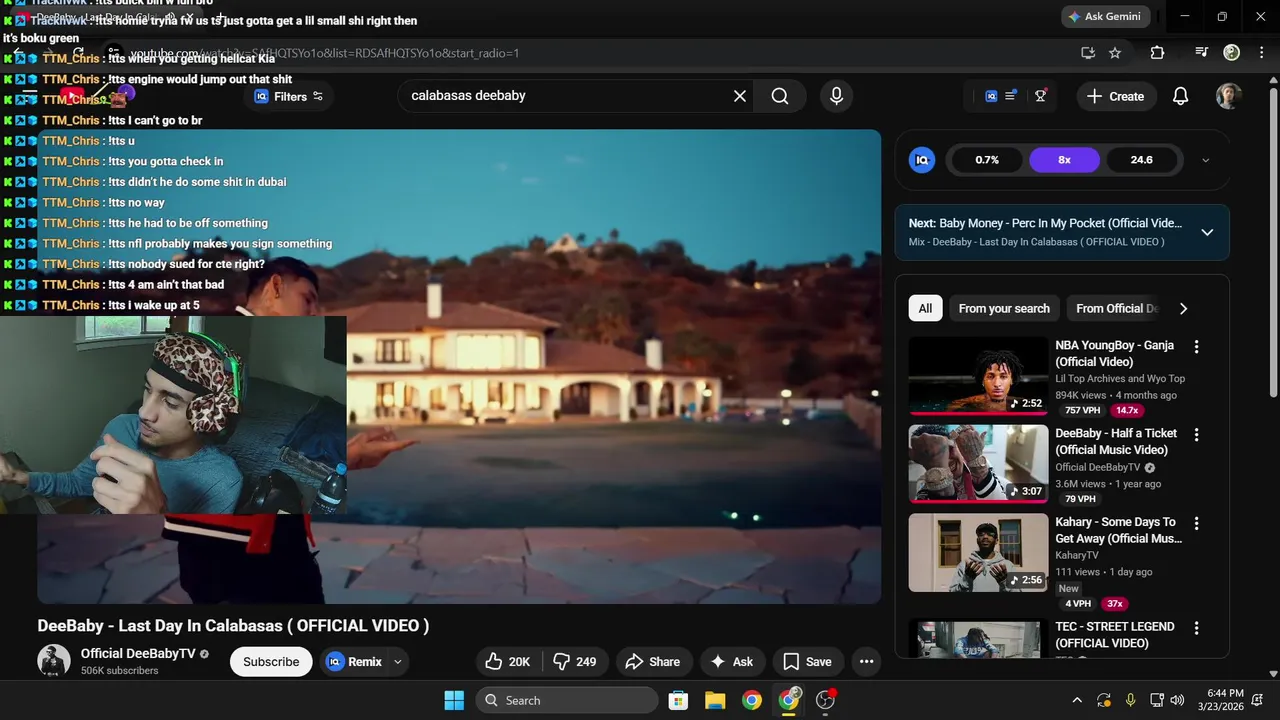Open OBS Studio from the taskbar
1280x720 pixels.
(x=825, y=700)
